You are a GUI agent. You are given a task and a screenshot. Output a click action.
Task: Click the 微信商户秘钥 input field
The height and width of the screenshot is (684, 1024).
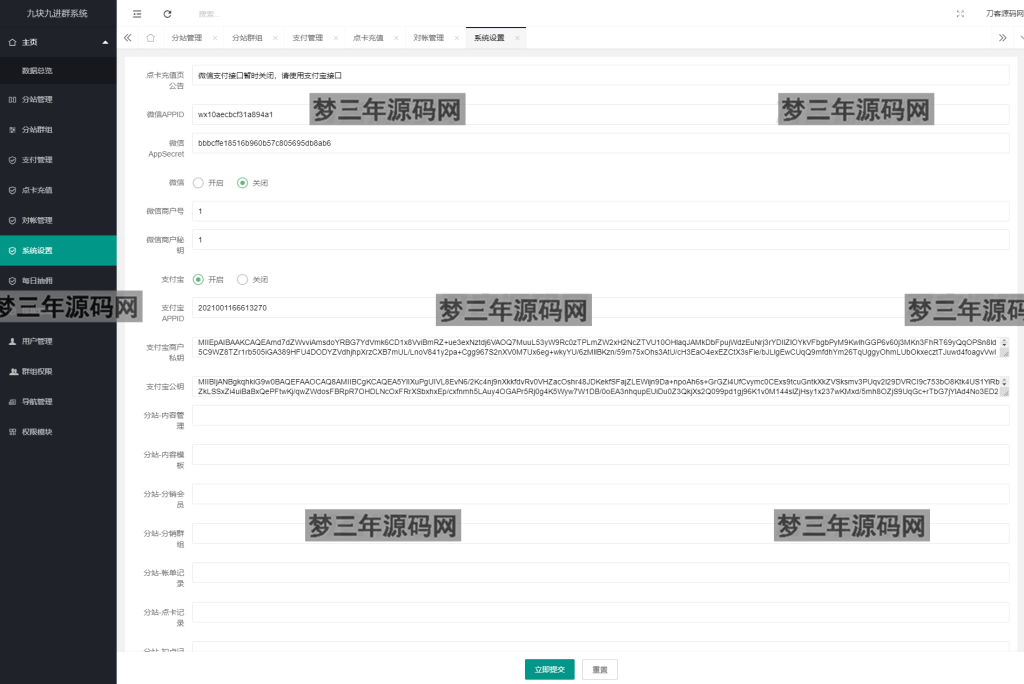pyautogui.click(x=601, y=240)
